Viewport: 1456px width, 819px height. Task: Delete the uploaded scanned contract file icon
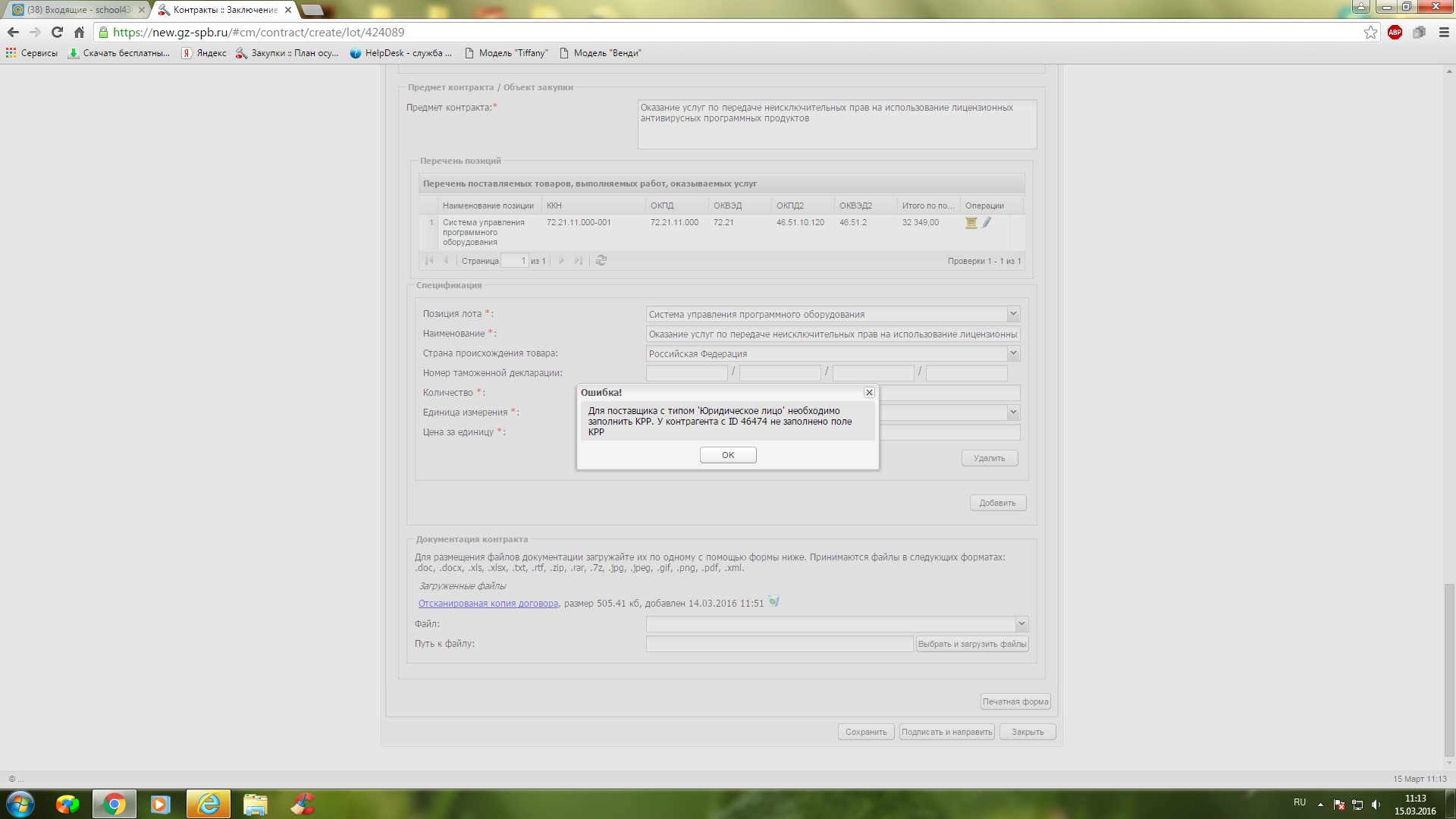[773, 601]
